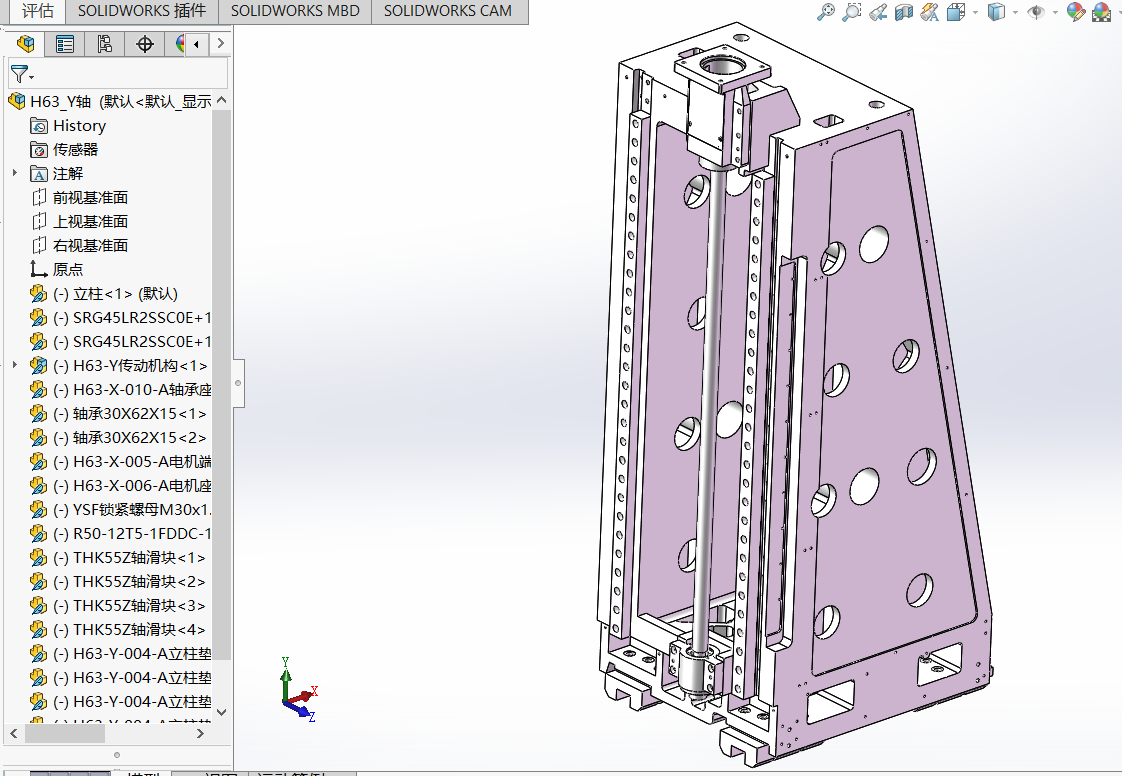
Task: Switch to the ConfigurationManager tab
Action: (105, 44)
